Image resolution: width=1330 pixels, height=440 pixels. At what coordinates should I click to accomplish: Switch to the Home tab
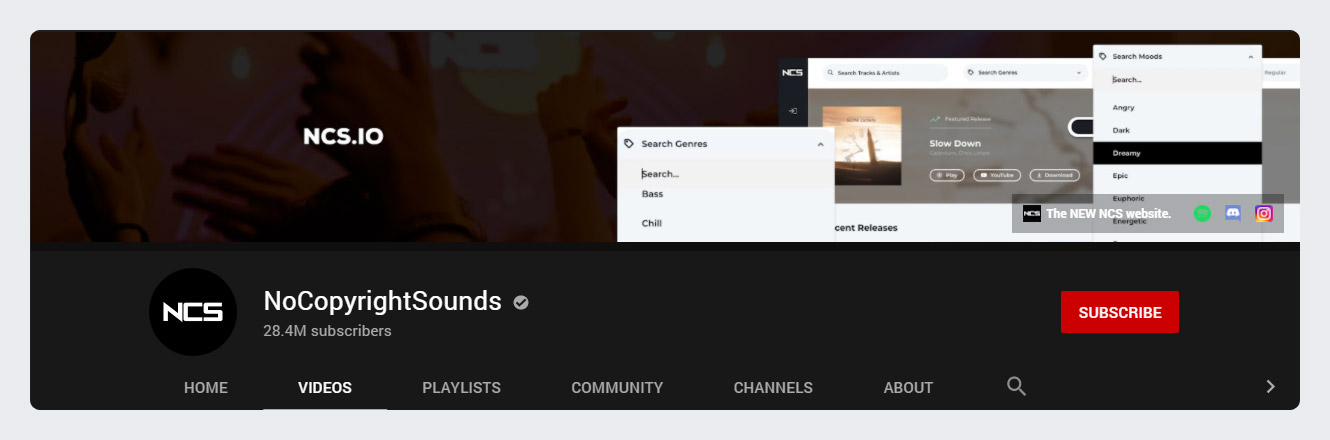[206, 388]
